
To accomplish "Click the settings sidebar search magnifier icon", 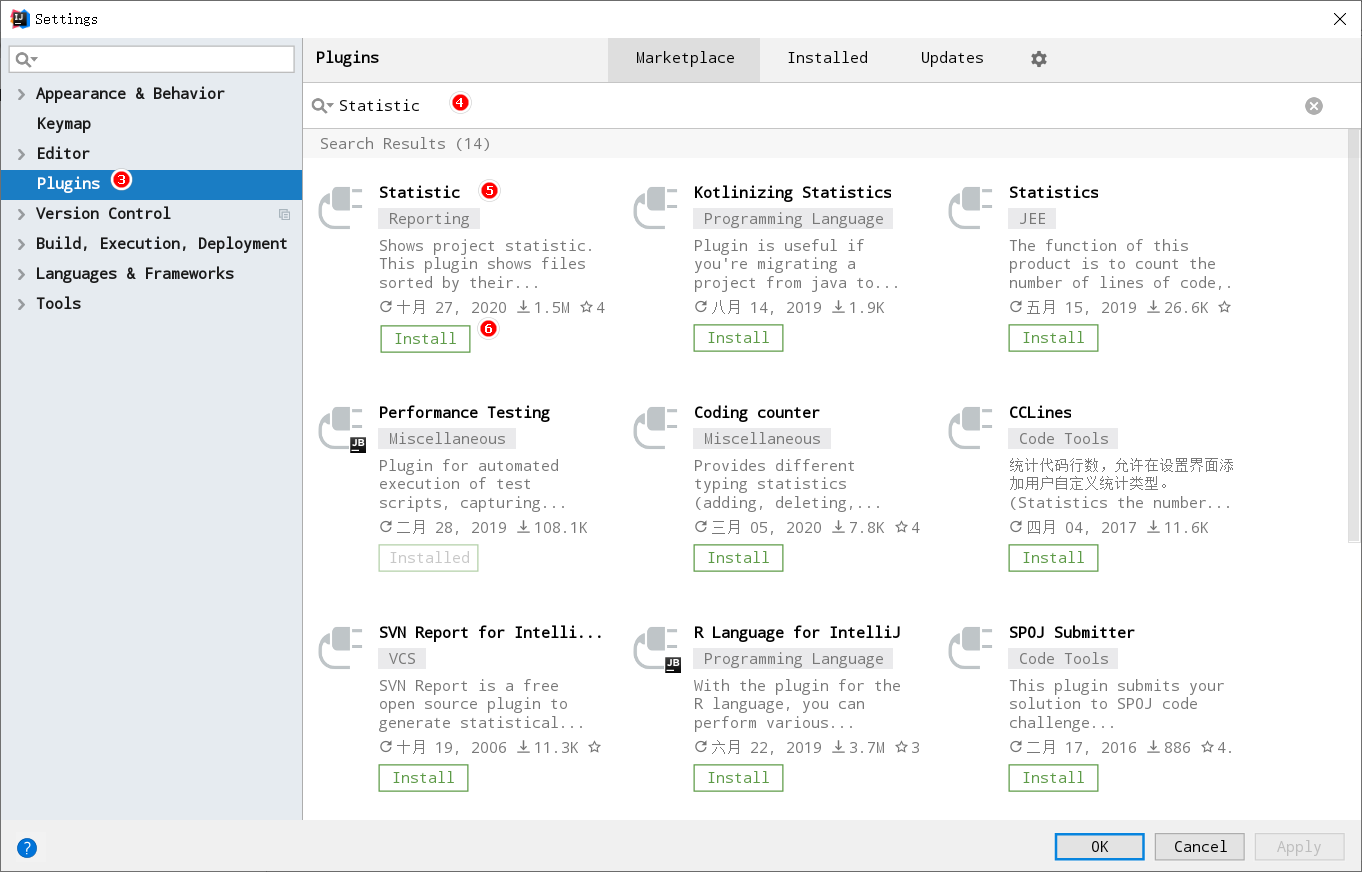I will [27, 60].
